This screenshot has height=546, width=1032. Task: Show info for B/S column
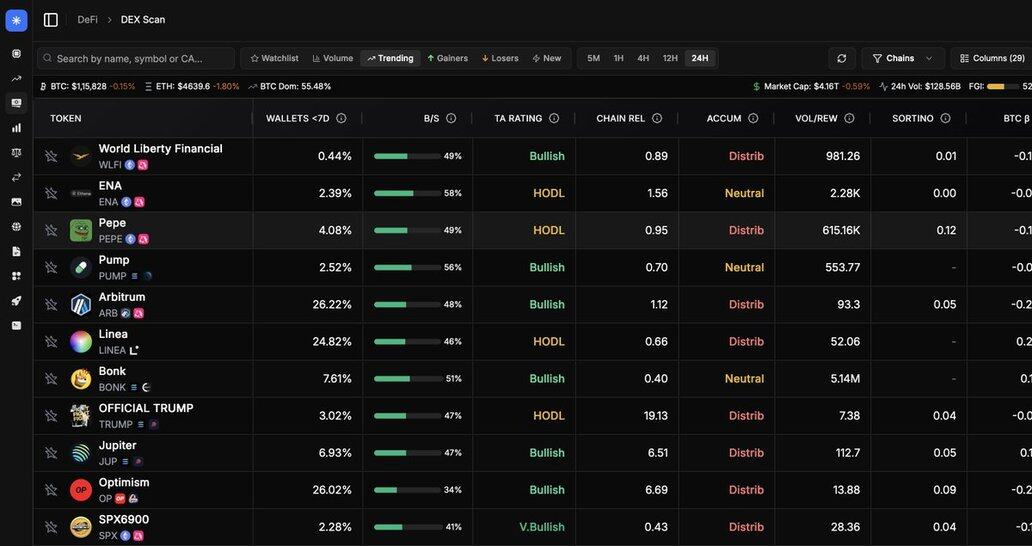[451, 118]
